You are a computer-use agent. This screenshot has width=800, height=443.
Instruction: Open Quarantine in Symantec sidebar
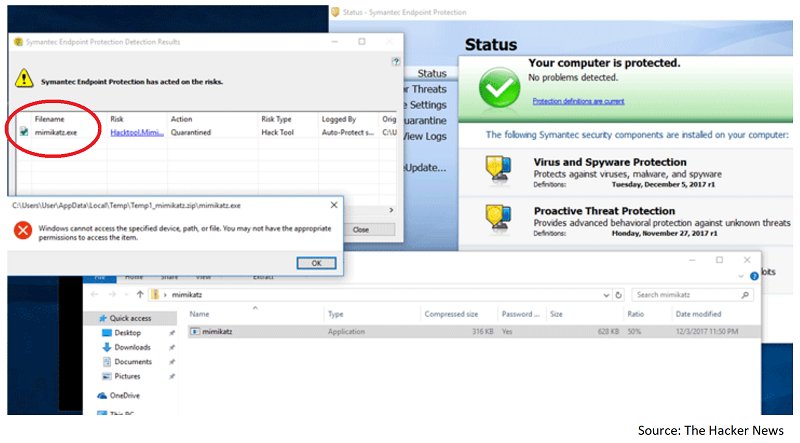coord(424,120)
